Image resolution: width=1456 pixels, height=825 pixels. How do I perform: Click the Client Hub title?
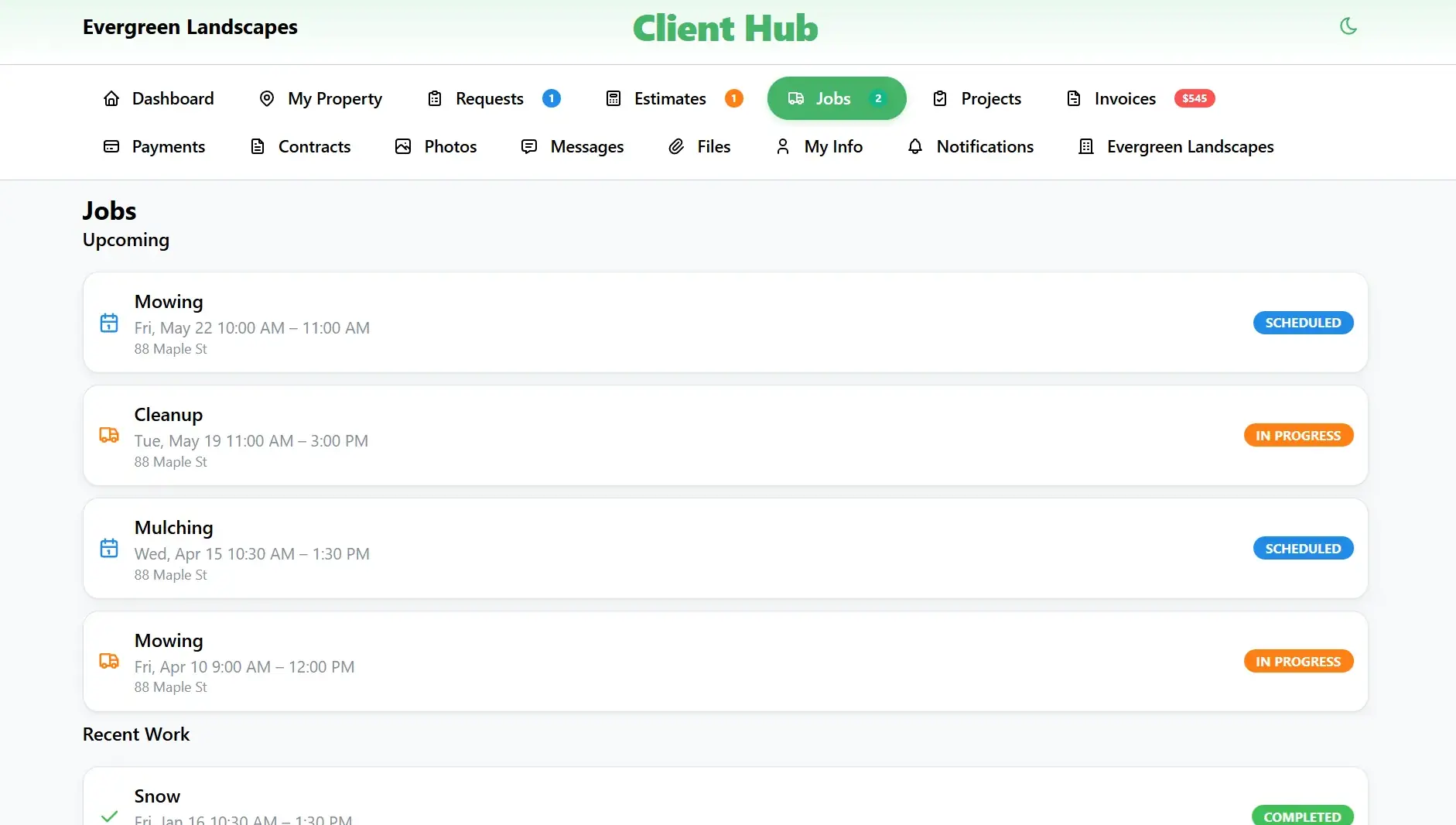725,29
